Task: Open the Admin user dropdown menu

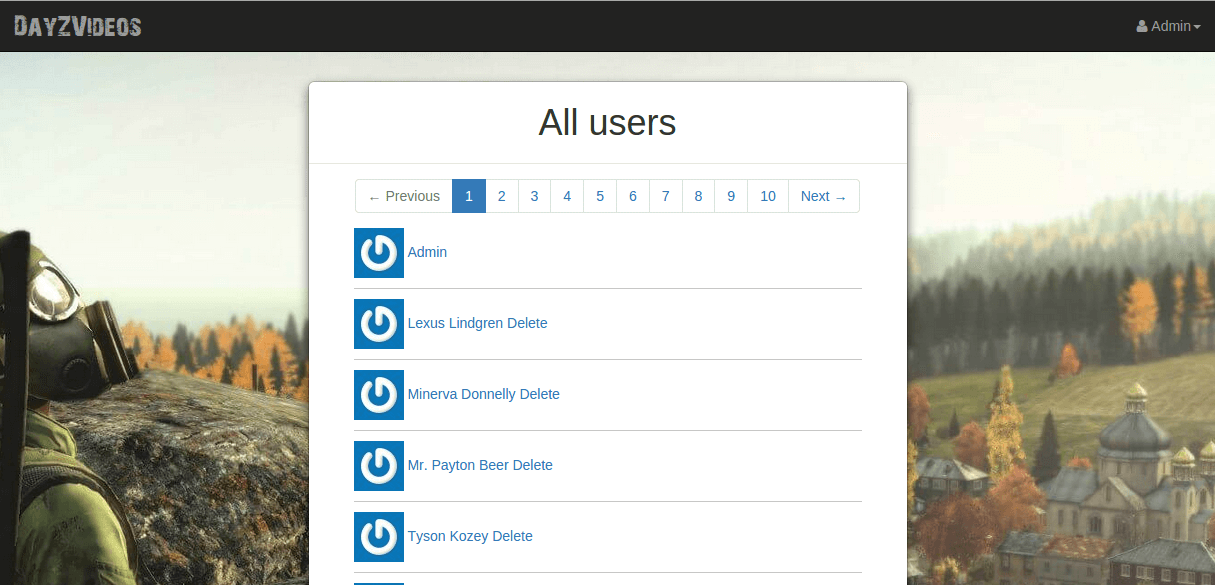Action: click(1169, 26)
